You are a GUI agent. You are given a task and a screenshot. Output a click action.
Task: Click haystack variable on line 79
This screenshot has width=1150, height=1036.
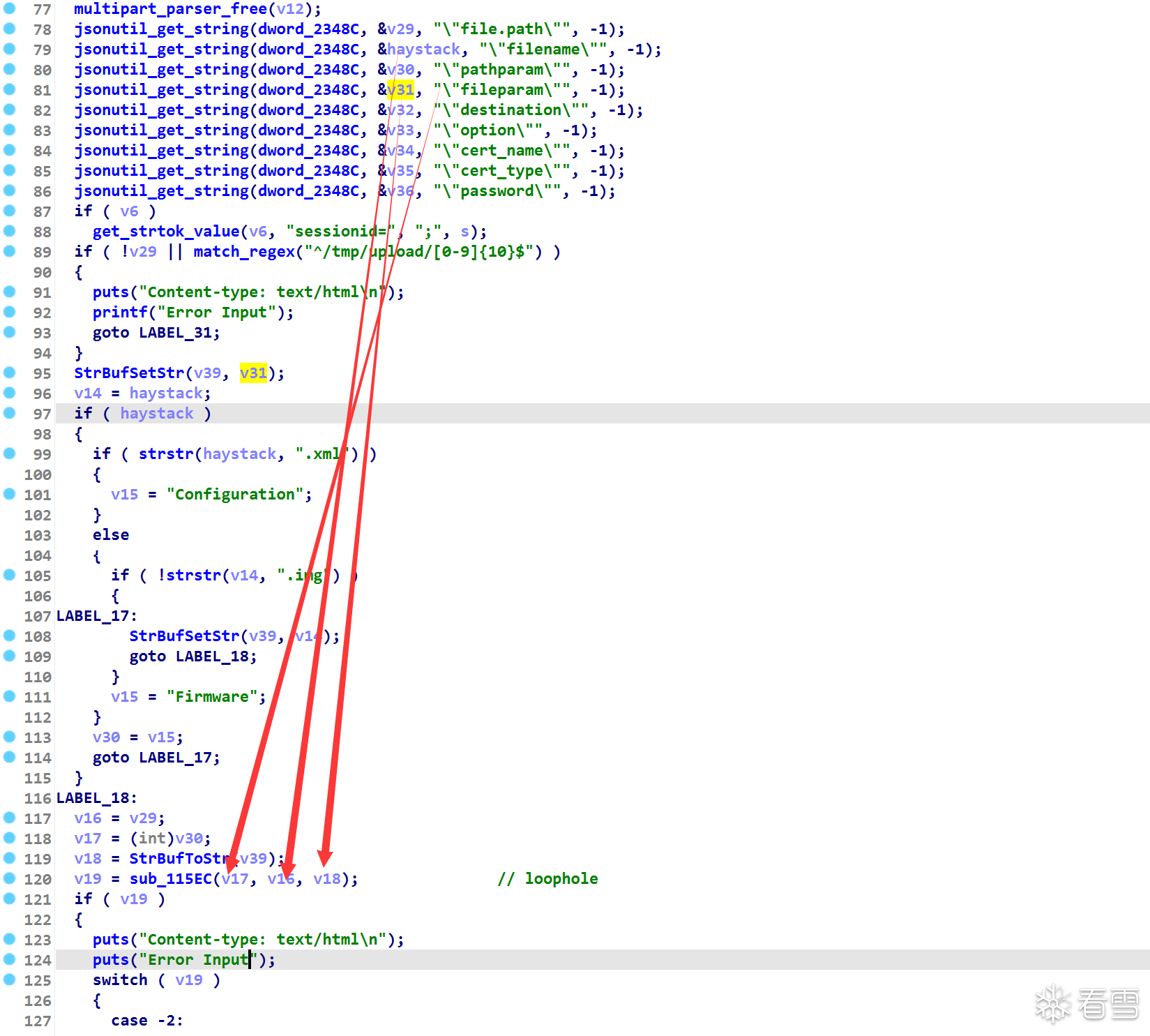424,50
